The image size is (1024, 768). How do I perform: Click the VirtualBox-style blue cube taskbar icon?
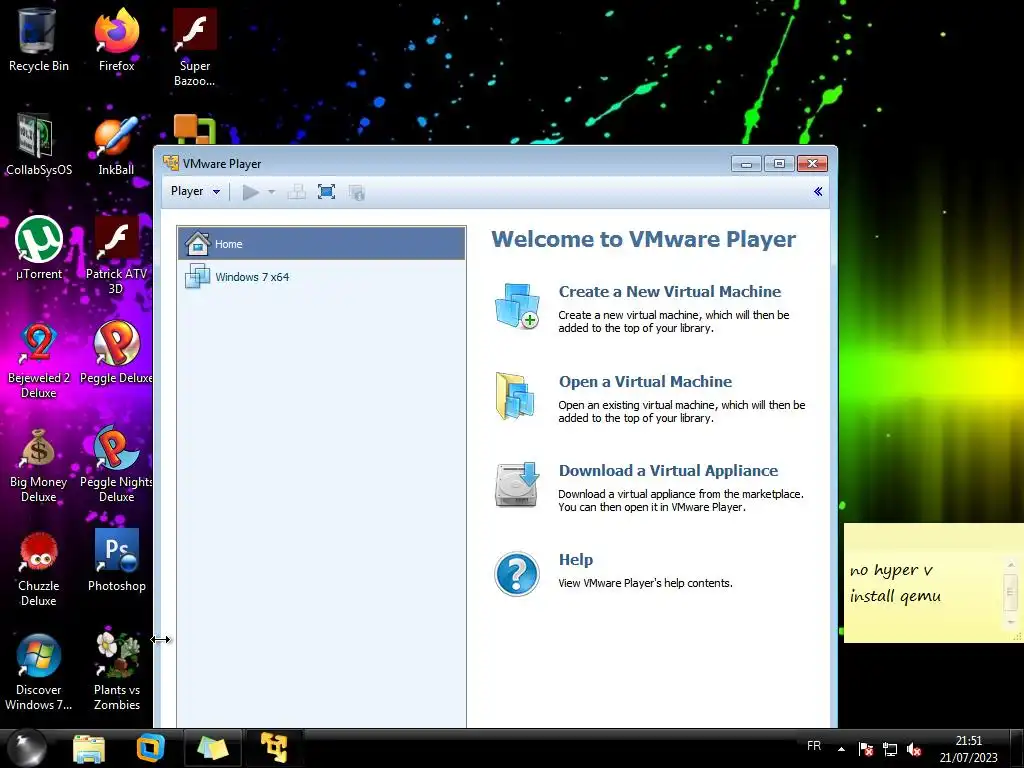coord(150,748)
